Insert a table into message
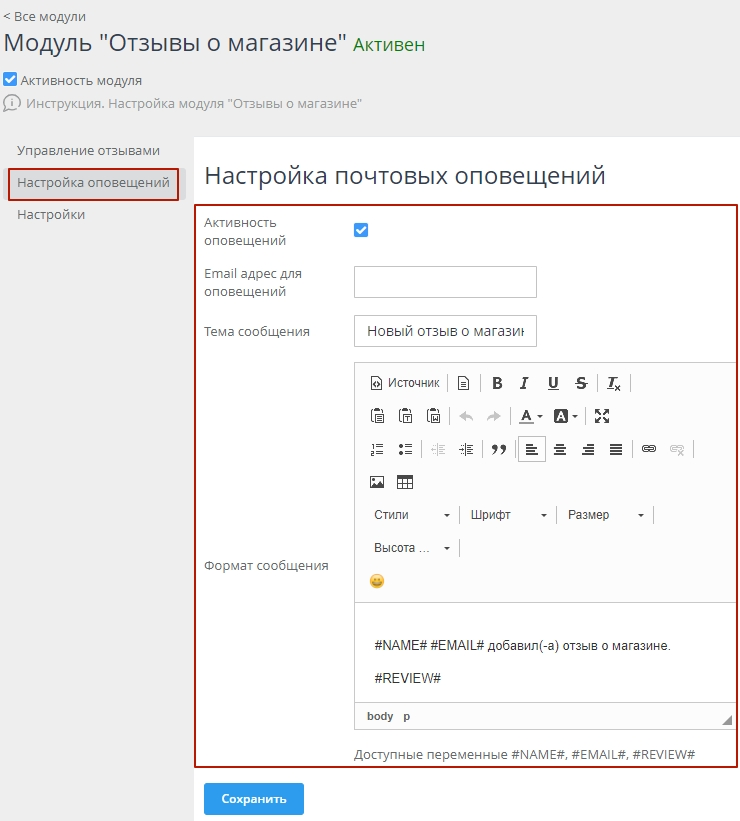This screenshot has height=821, width=740. (x=405, y=482)
